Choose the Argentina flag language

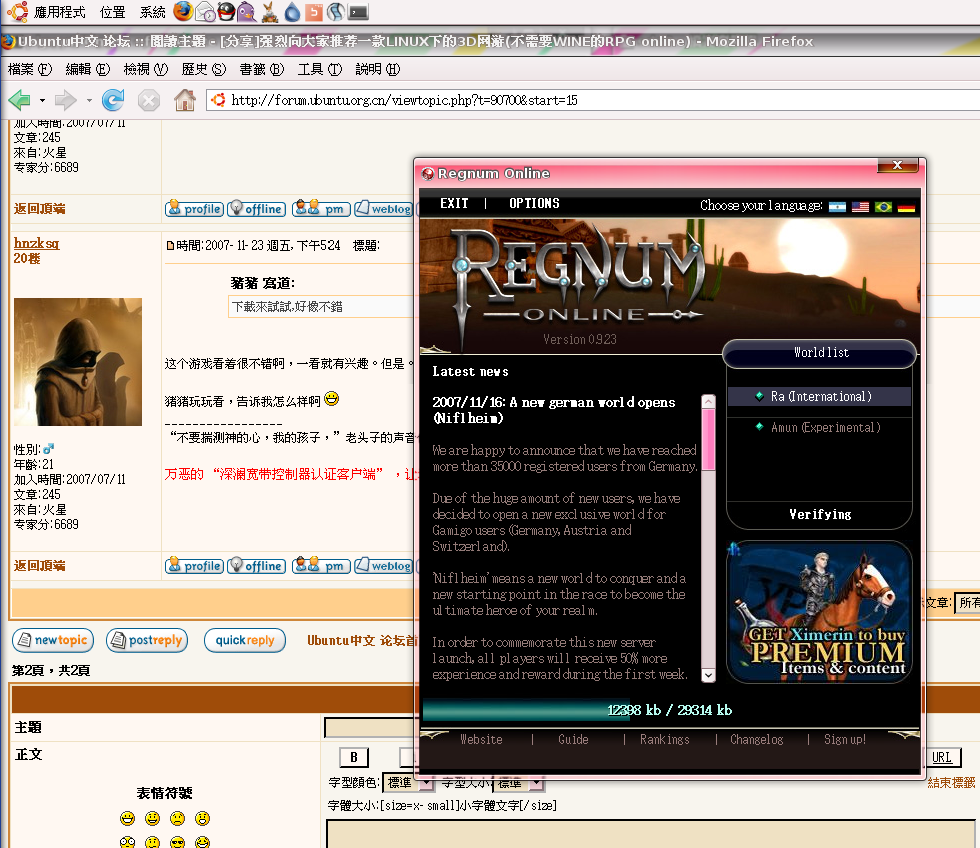837,207
